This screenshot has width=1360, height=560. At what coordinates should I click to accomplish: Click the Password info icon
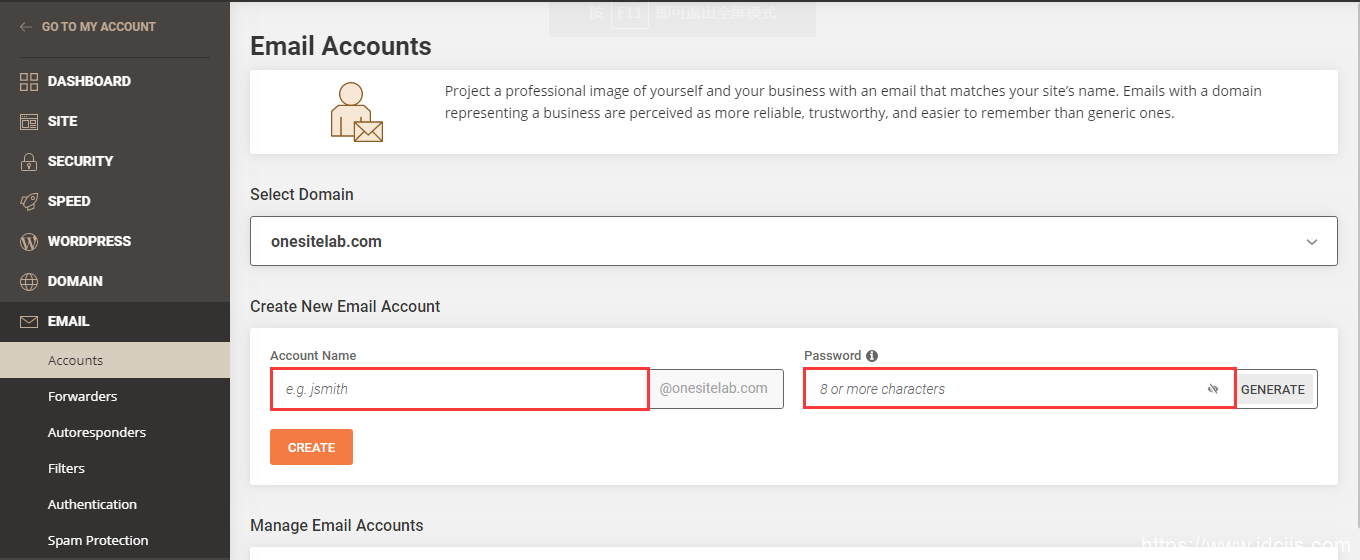pos(872,356)
